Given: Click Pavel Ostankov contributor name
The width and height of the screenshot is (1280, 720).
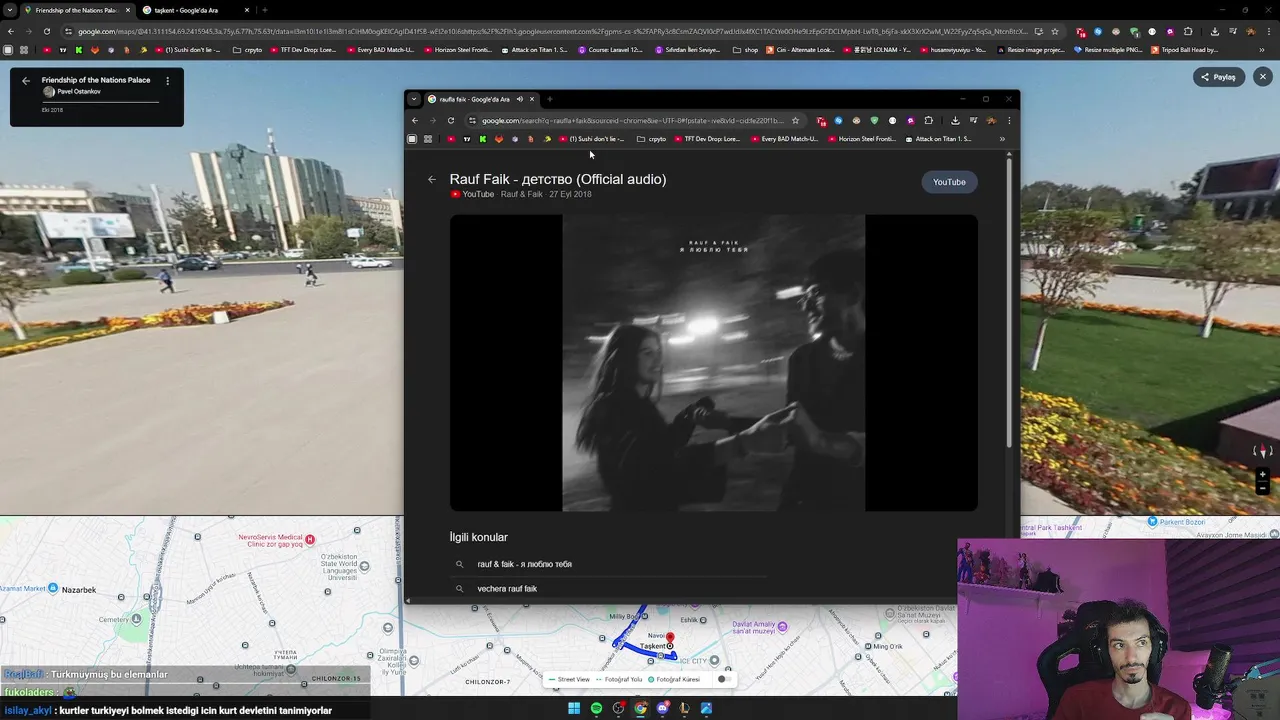Looking at the screenshot, I should click(79, 92).
